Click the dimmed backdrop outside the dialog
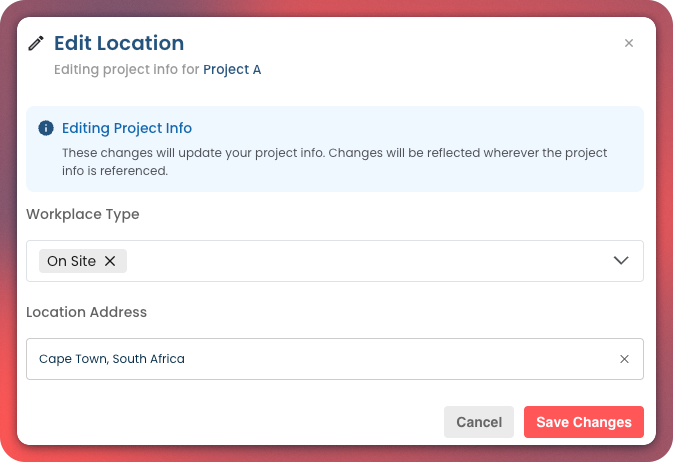The width and height of the screenshot is (673, 462). pos(664,230)
